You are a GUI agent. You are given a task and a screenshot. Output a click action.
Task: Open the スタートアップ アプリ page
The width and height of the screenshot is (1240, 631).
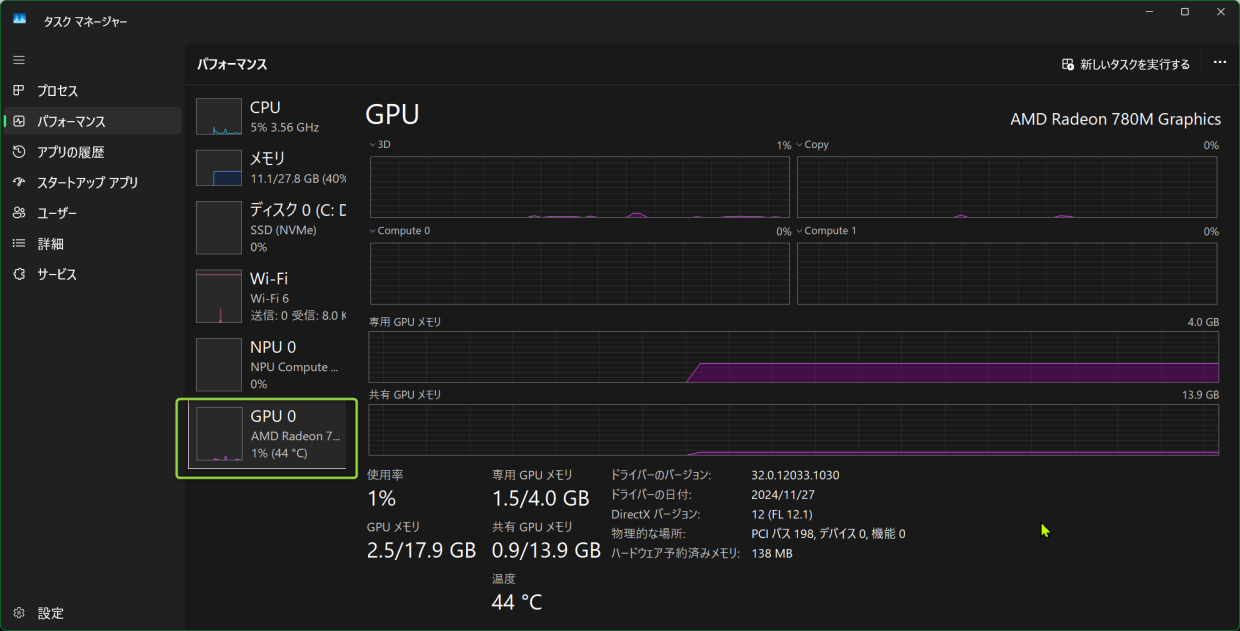[93, 183]
